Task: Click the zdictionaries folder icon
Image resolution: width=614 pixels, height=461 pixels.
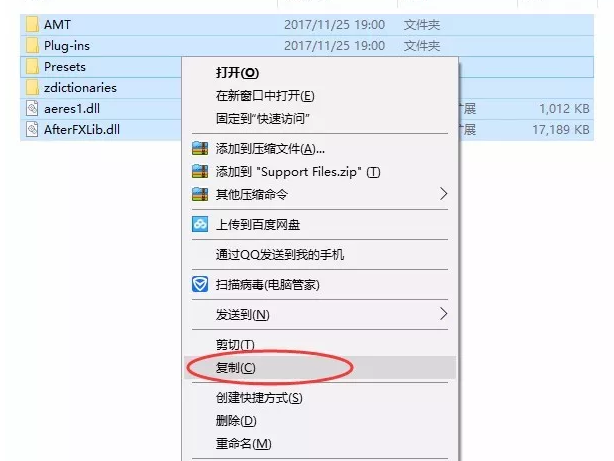Action: coord(32,88)
